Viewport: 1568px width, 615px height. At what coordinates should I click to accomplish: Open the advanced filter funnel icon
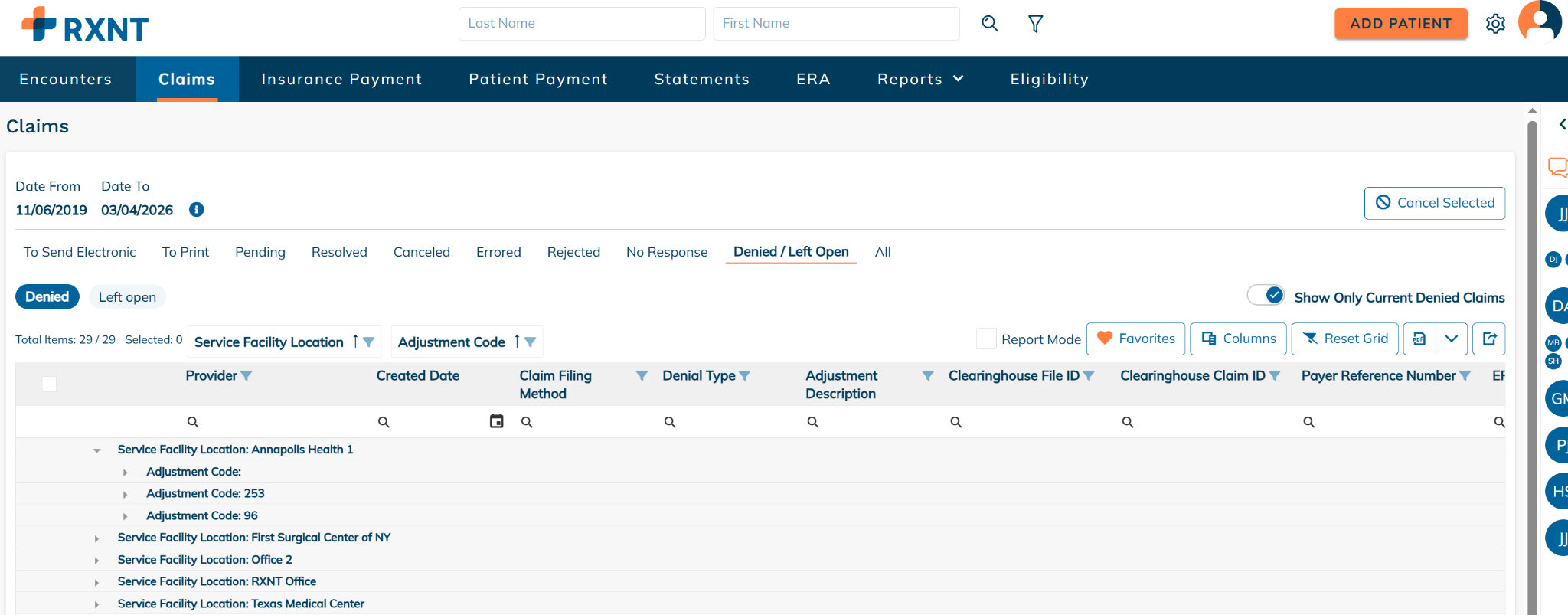[1035, 24]
